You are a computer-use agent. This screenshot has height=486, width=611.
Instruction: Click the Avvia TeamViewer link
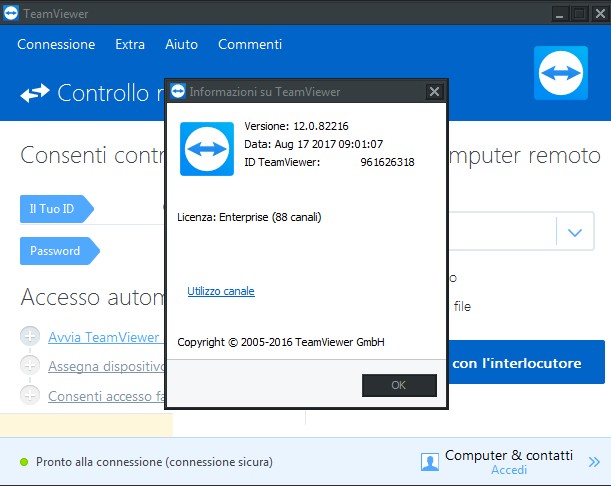[104, 337]
